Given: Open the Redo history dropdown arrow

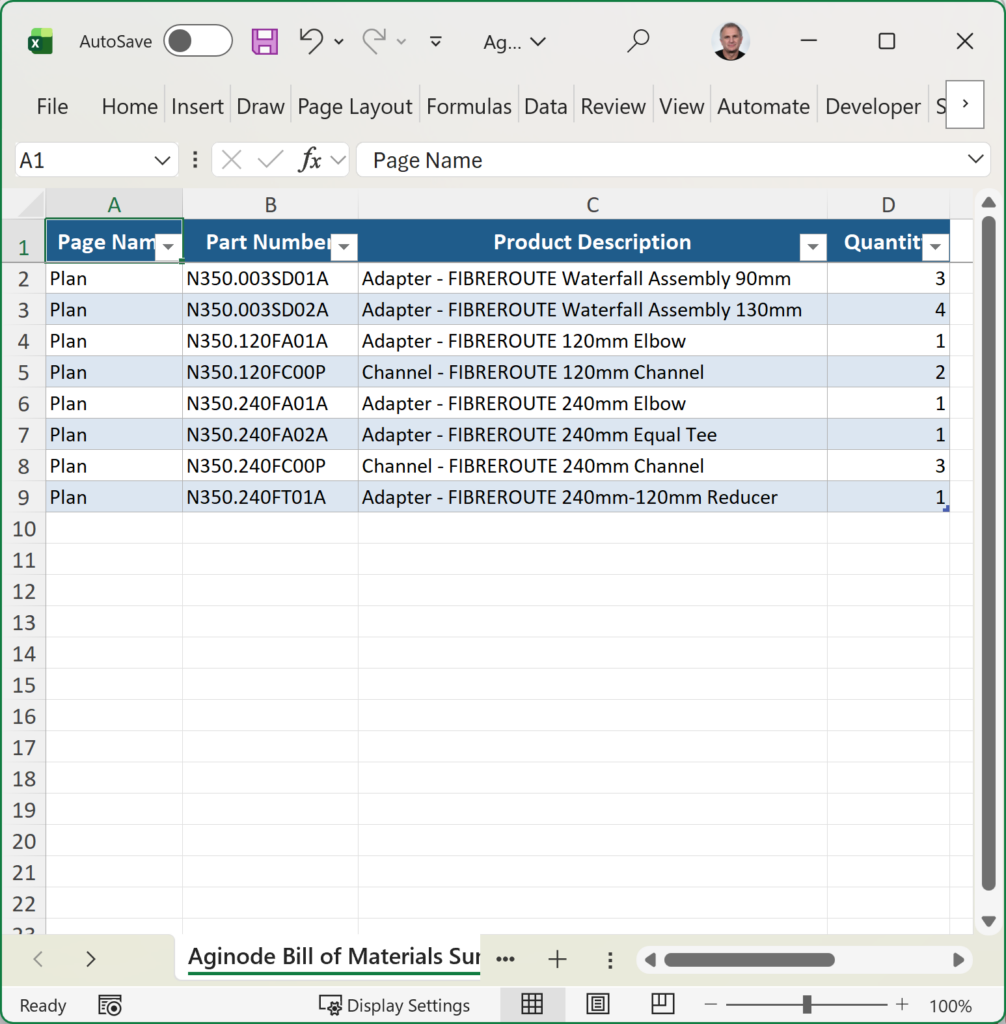Looking at the screenshot, I should [x=401, y=42].
